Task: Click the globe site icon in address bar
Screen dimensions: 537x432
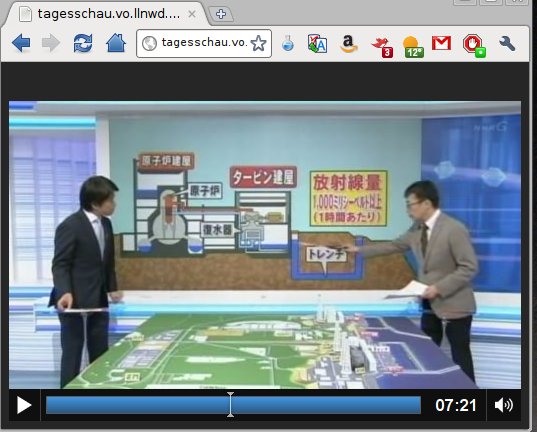Action: [149, 44]
